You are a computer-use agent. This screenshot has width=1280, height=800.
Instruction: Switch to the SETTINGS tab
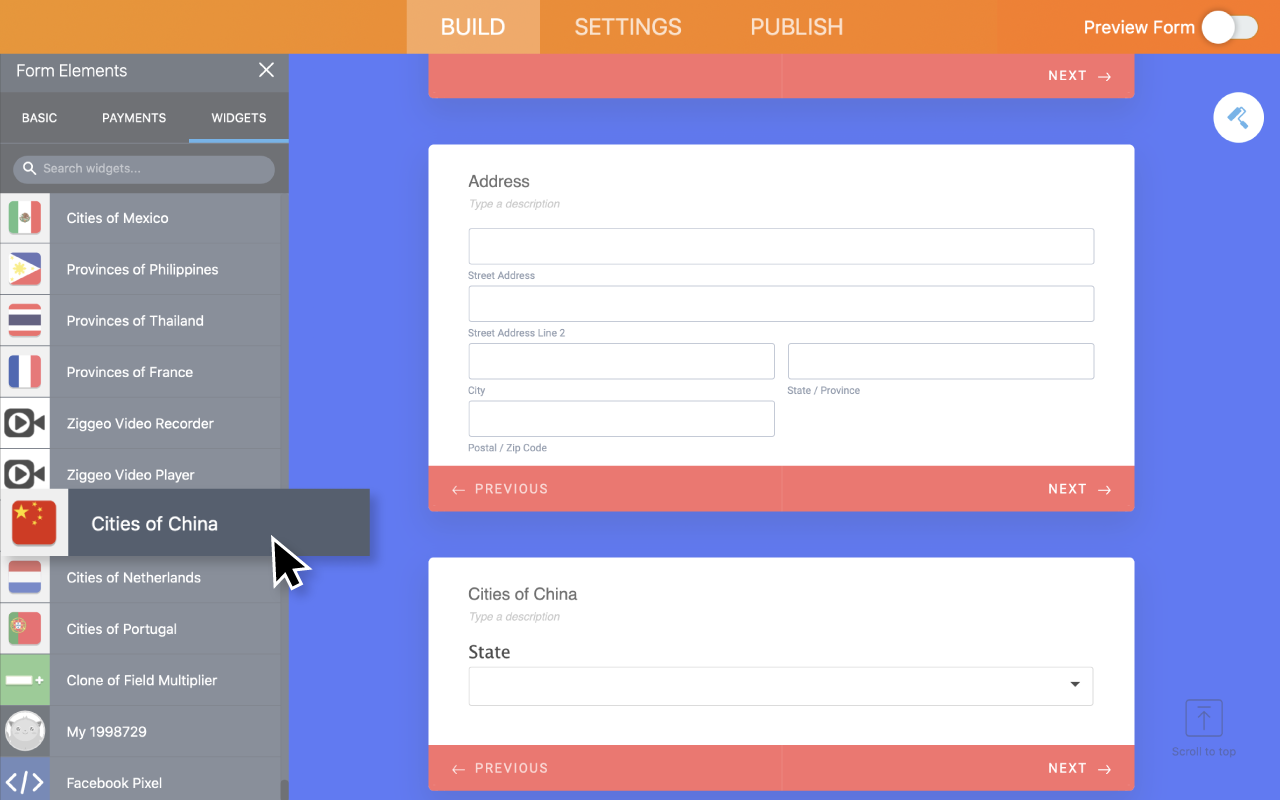tap(628, 27)
